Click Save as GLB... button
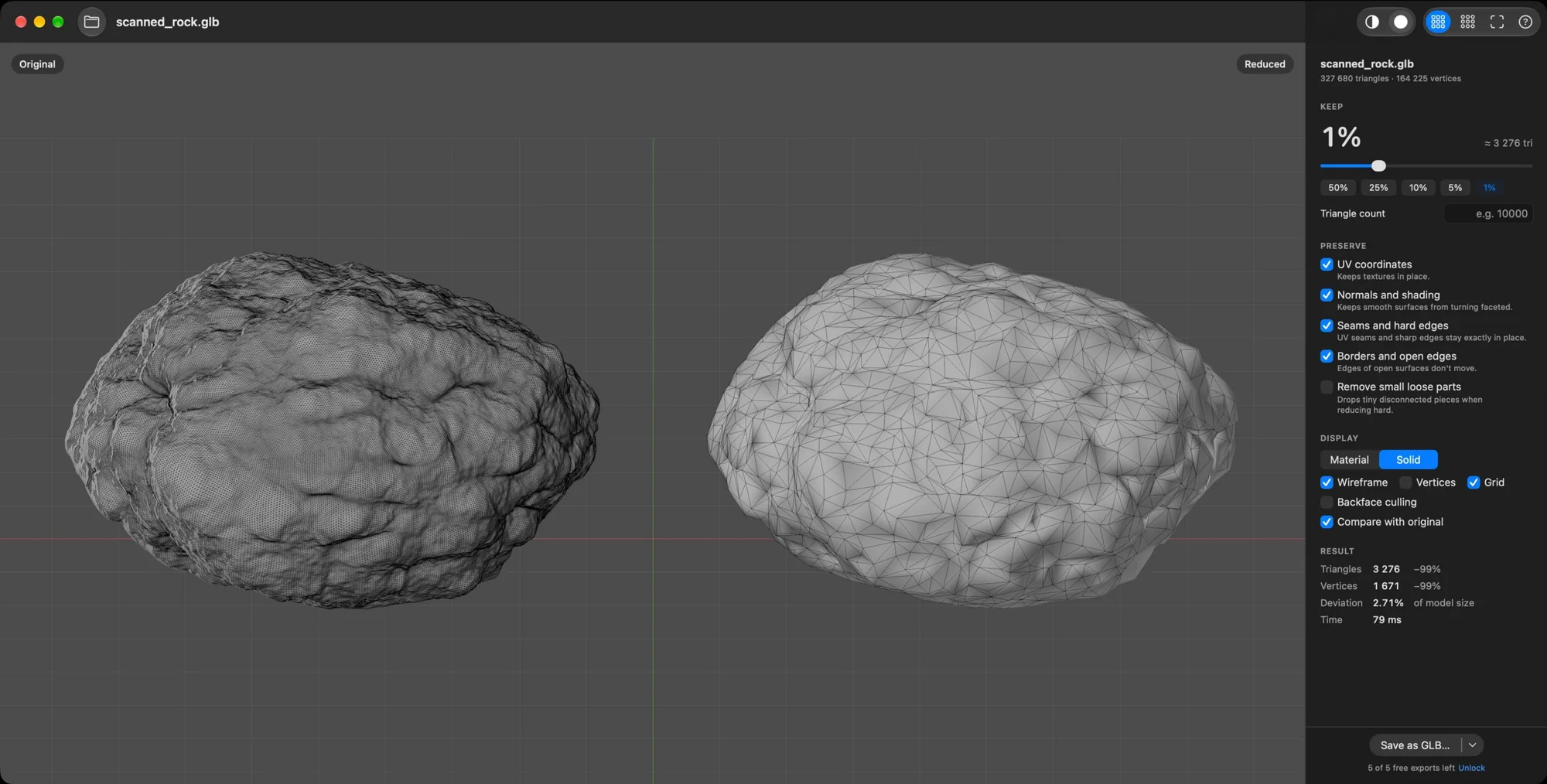The height and width of the screenshot is (784, 1547). pos(1416,745)
